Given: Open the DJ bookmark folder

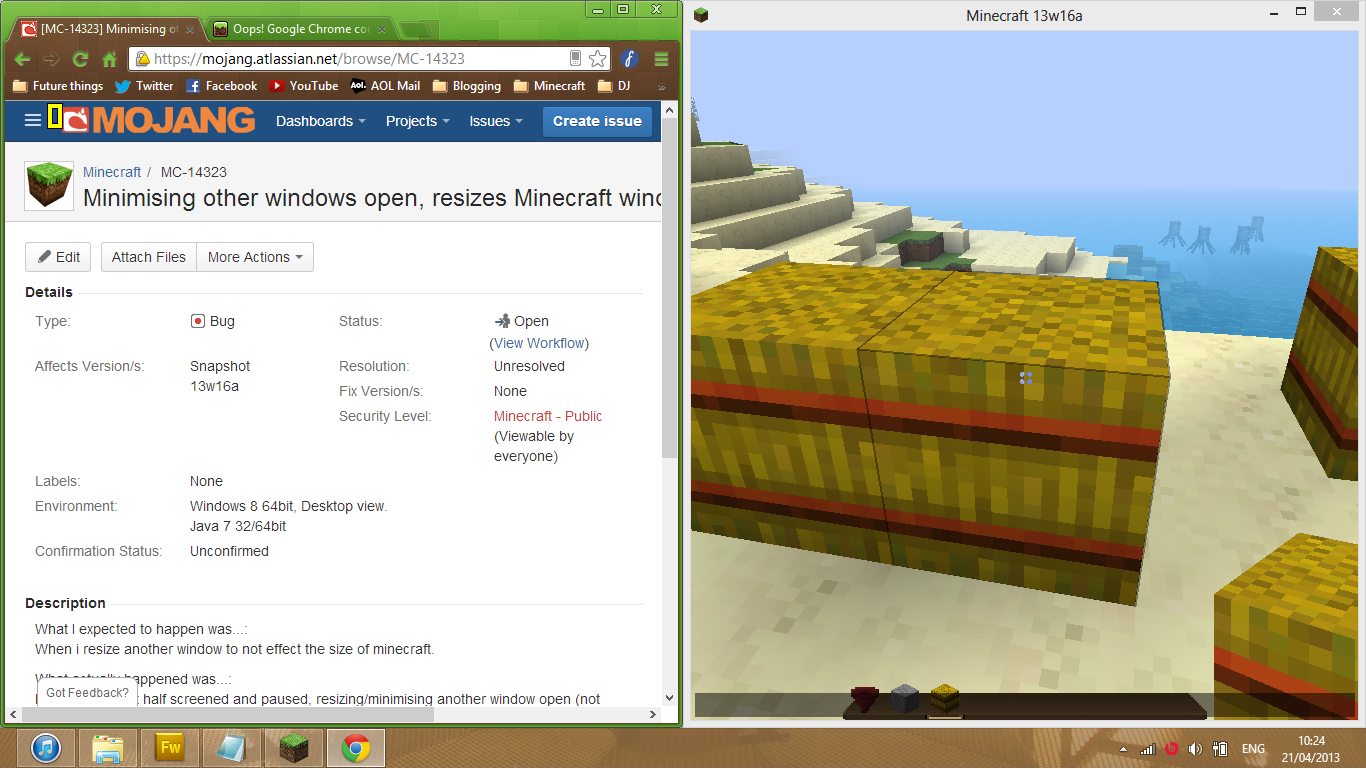Looking at the screenshot, I should tap(614, 86).
